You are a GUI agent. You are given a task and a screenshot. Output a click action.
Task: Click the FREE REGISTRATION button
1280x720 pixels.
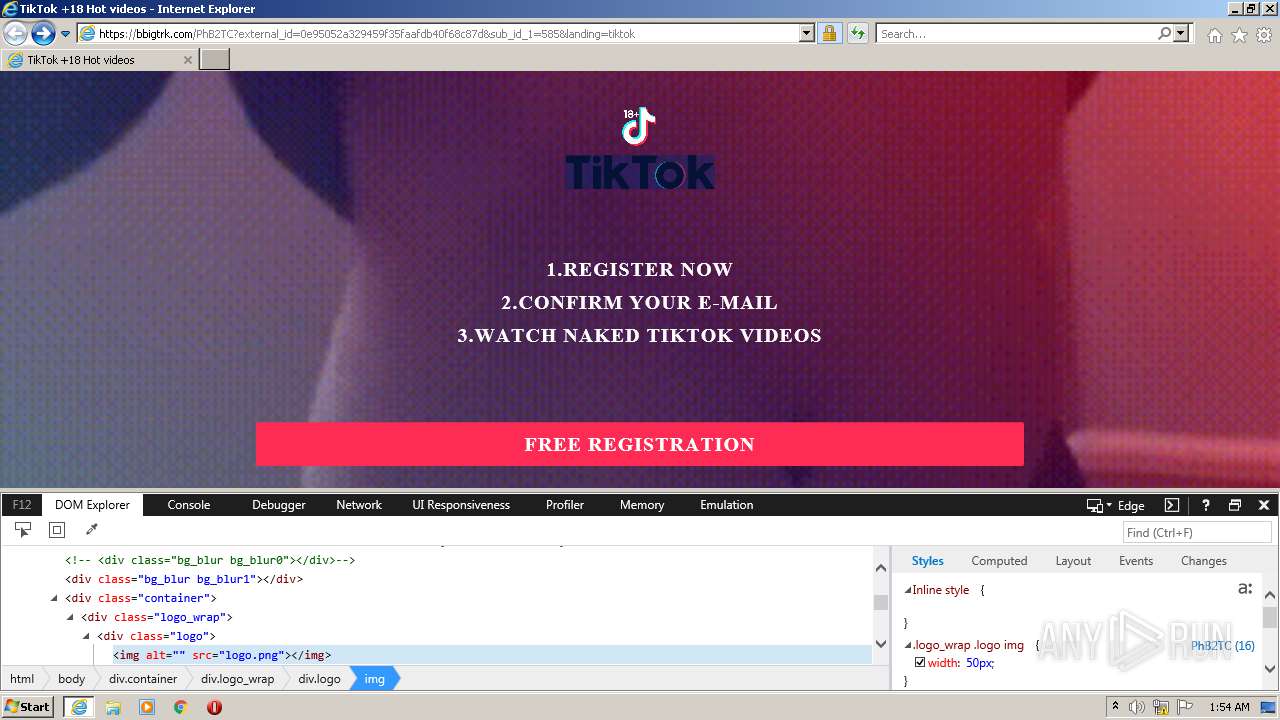640,444
